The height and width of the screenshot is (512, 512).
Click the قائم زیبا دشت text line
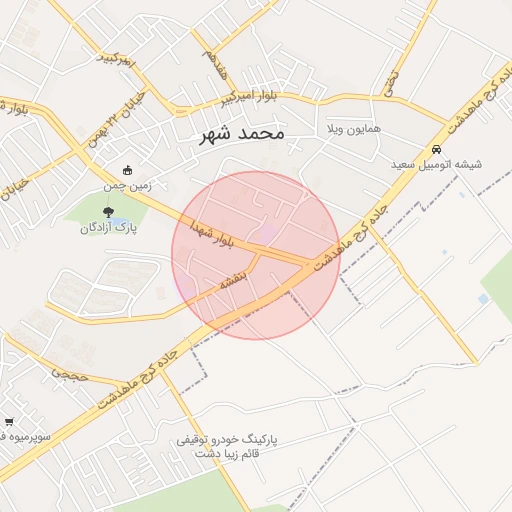(227, 454)
